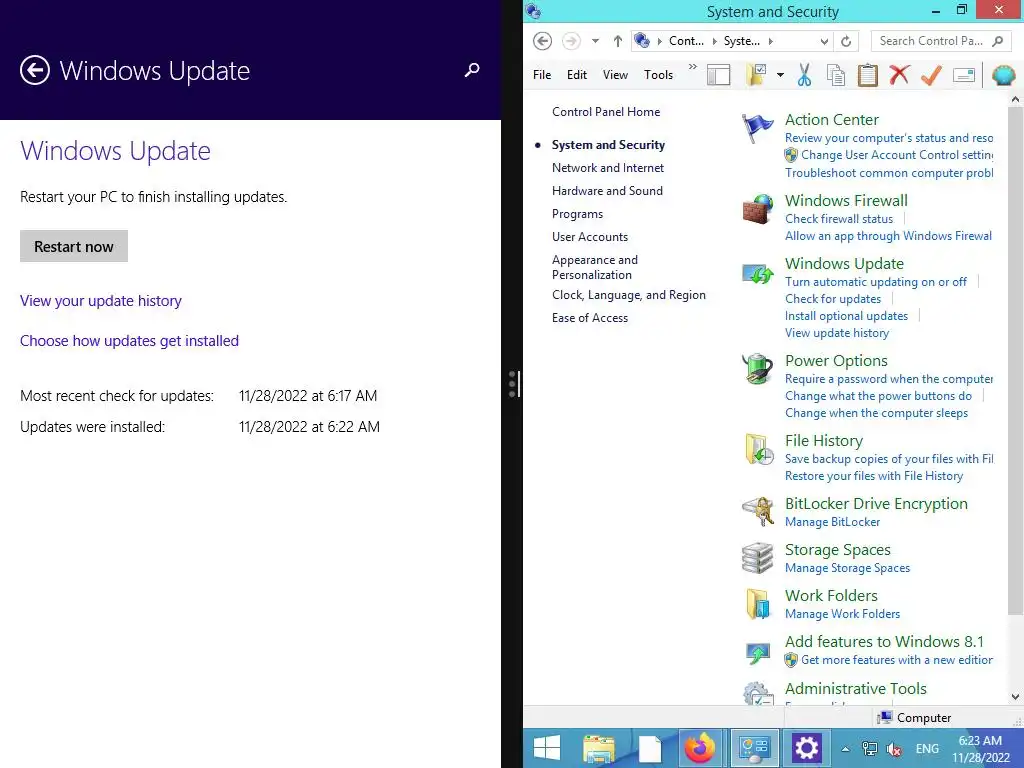This screenshot has height=768, width=1024.
Task: Open Turn automatic updating on or off
Action: coord(876,281)
